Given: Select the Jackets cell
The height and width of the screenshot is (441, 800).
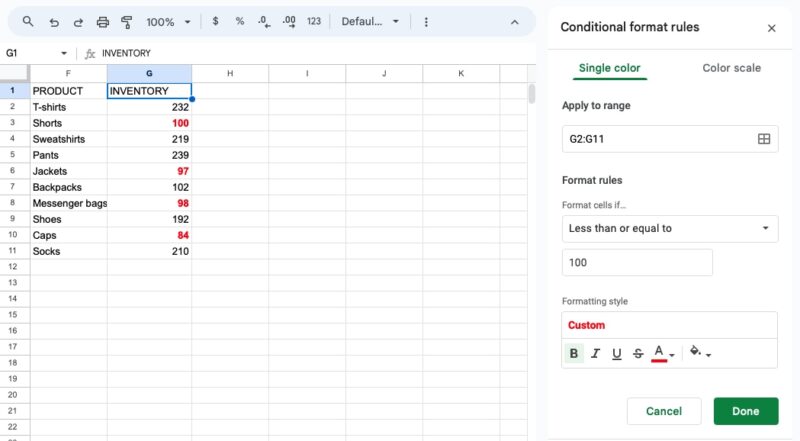Looking at the screenshot, I should (x=68, y=171).
